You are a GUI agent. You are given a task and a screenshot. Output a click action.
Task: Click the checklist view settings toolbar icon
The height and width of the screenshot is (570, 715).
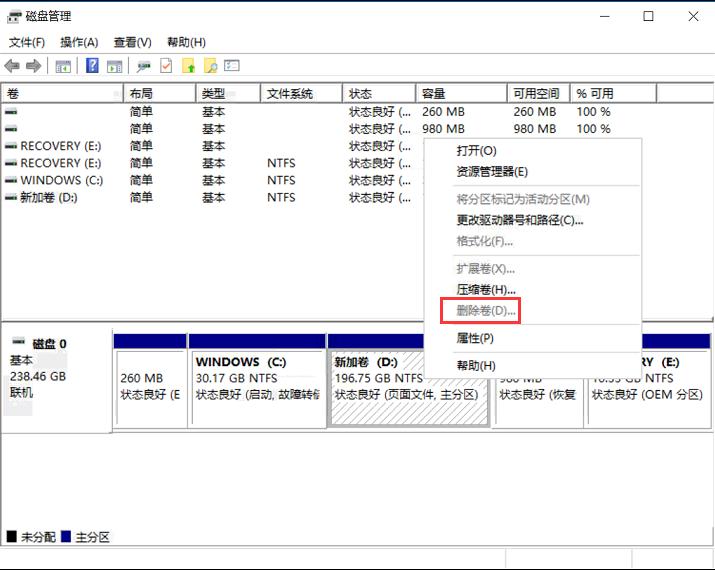[232, 66]
